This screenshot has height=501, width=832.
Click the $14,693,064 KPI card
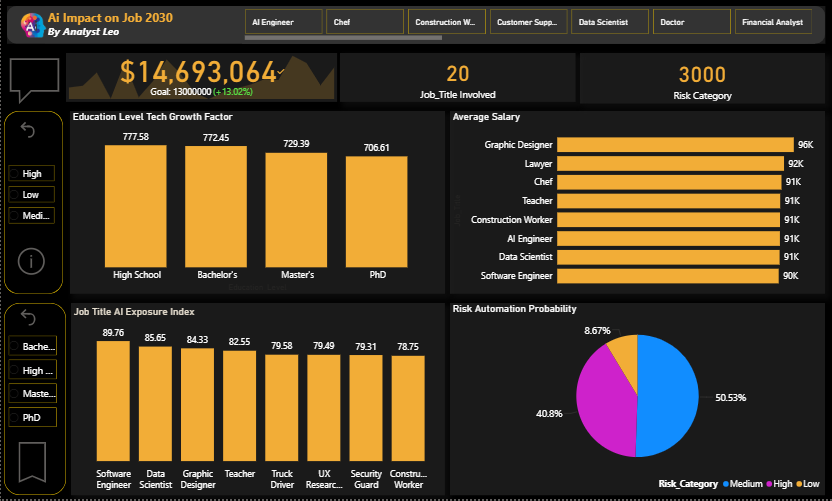200,76
